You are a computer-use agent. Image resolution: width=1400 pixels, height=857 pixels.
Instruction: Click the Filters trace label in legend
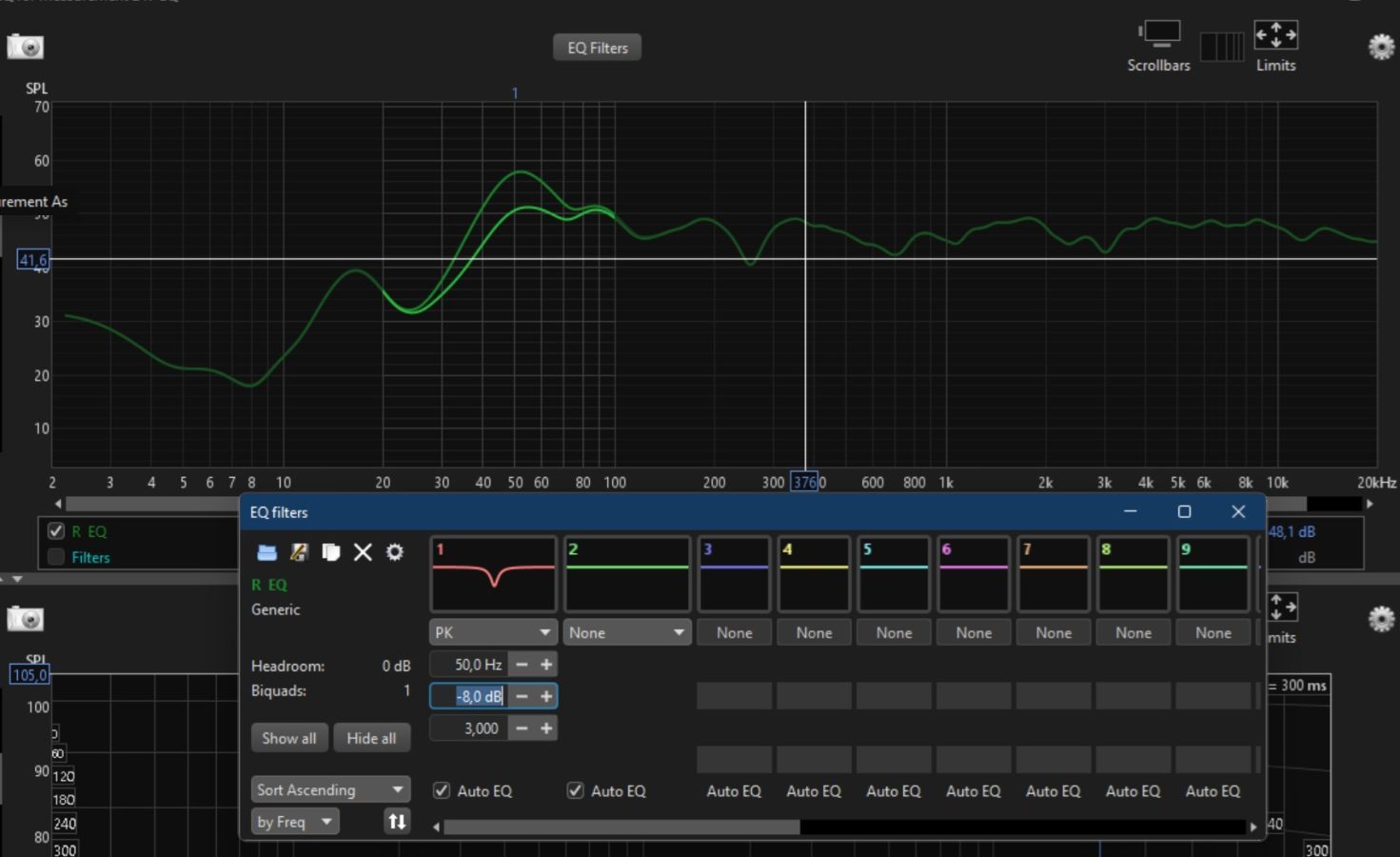click(90, 557)
